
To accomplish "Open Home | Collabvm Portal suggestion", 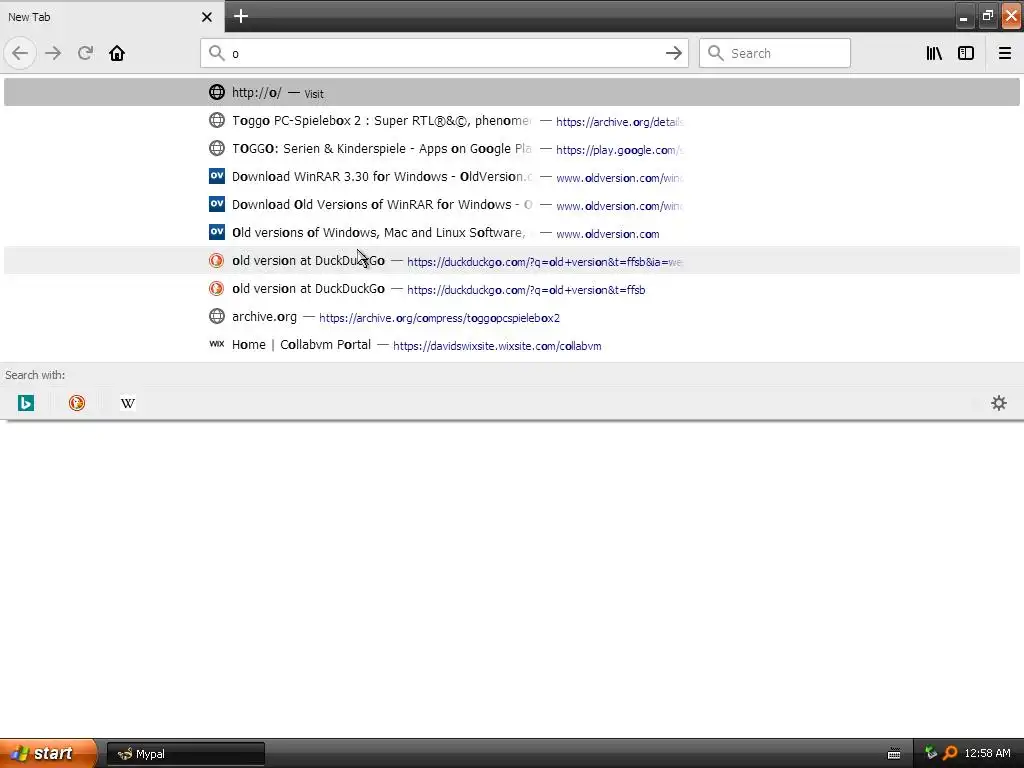I will coord(512,345).
